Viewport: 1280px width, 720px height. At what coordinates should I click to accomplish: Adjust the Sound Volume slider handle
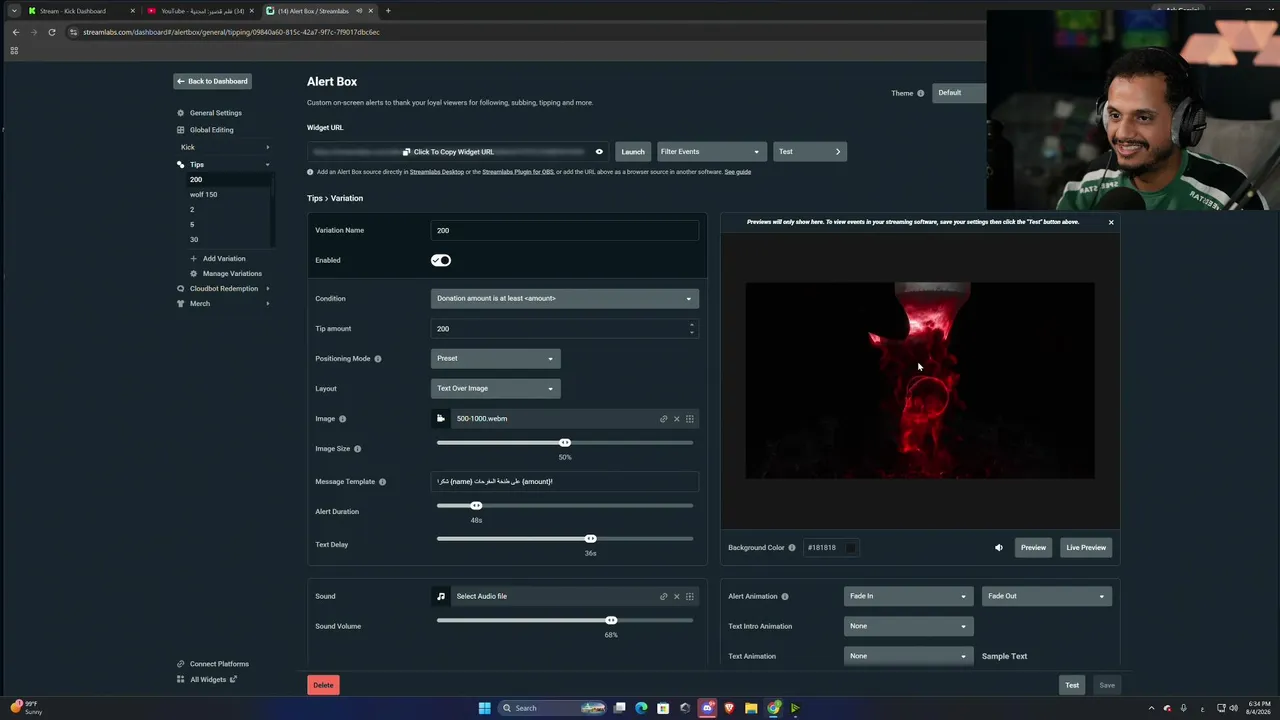coord(611,621)
